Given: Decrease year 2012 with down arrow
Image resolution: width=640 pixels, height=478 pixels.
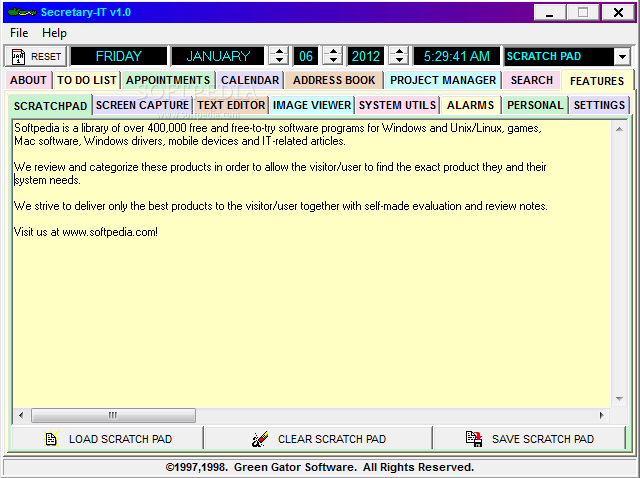Looking at the screenshot, I should (x=399, y=60).
